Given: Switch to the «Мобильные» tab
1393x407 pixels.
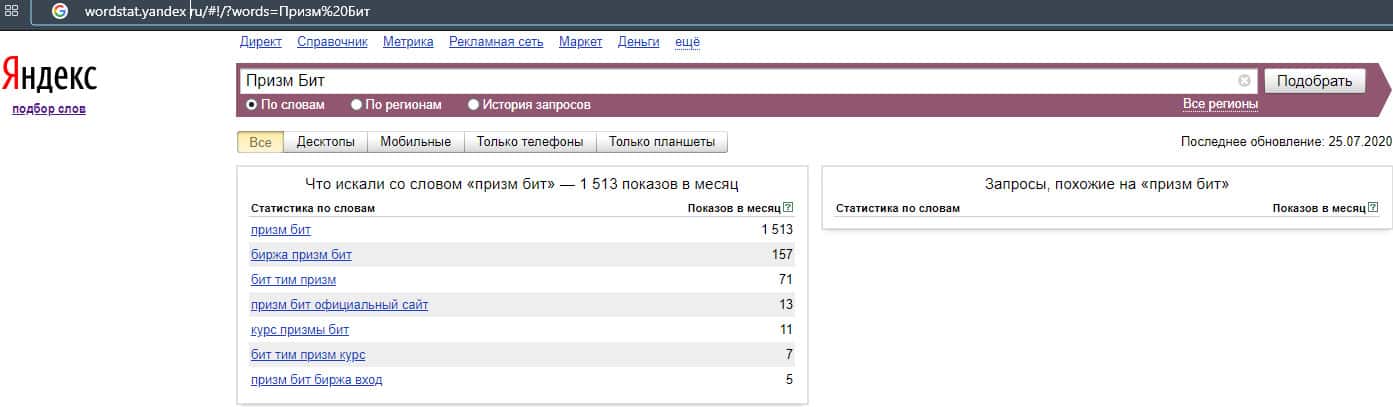Looking at the screenshot, I should tap(415, 142).
